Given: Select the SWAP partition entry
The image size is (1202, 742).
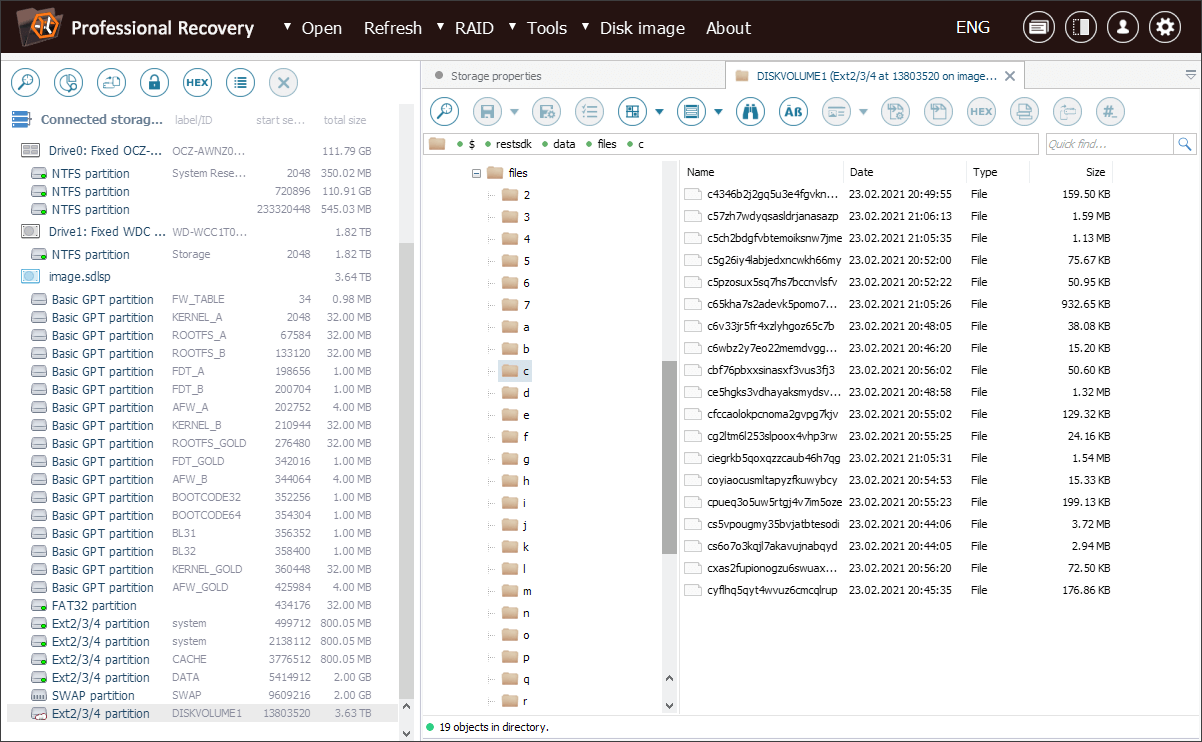Looking at the screenshot, I should [201, 696].
